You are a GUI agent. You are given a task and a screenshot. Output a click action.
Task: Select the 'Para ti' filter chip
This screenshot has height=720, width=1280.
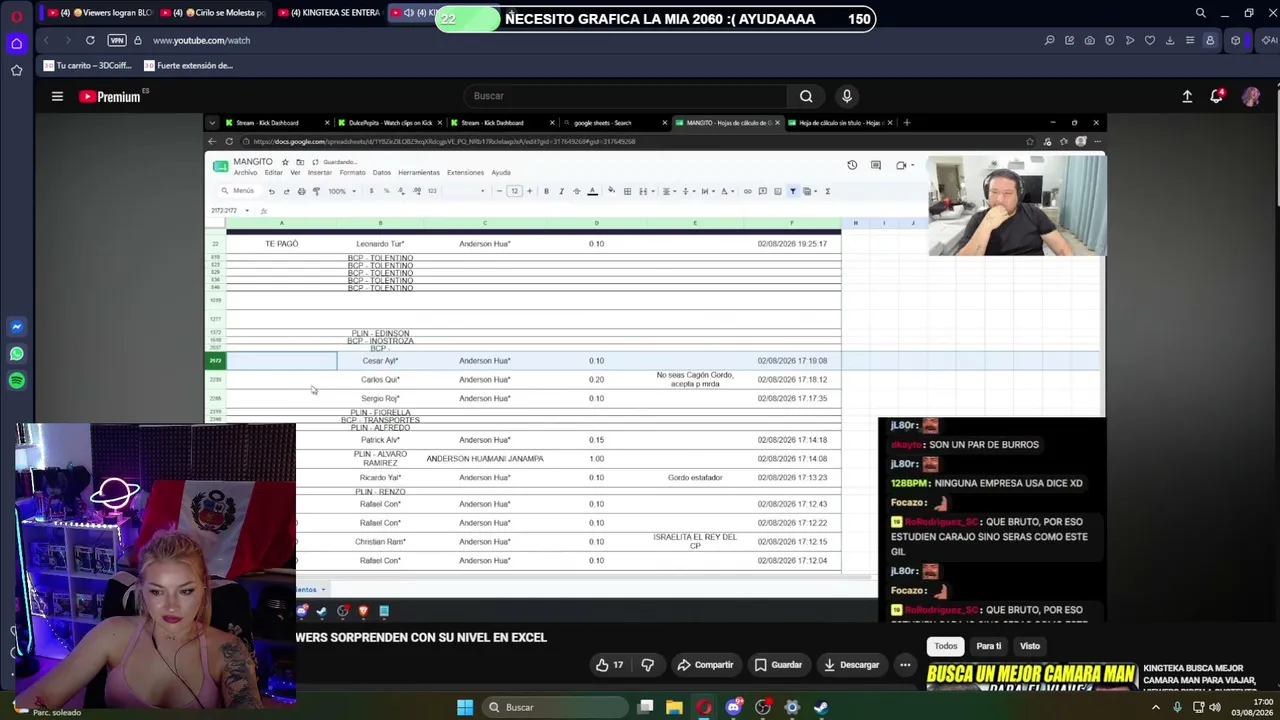(x=989, y=646)
